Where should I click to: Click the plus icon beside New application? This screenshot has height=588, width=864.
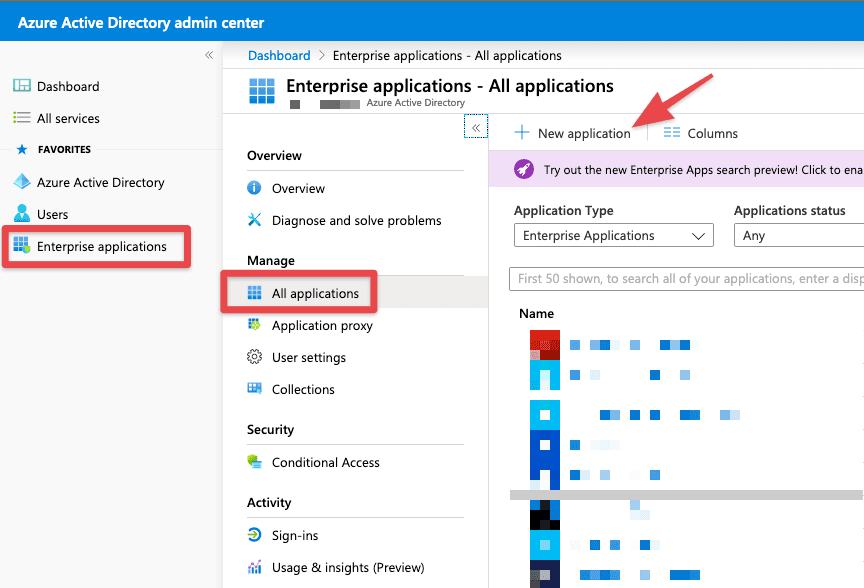click(x=521, y=132)
